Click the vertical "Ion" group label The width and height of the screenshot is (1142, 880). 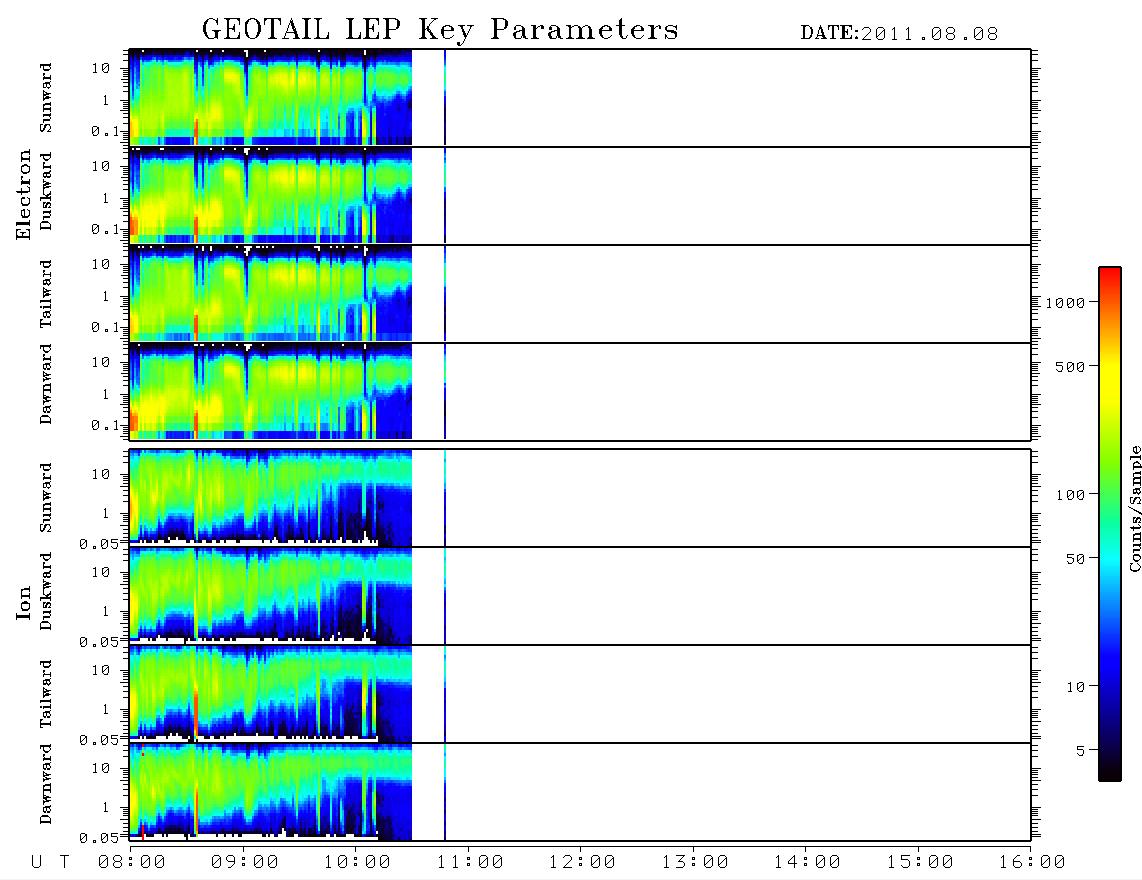point(23,602)
